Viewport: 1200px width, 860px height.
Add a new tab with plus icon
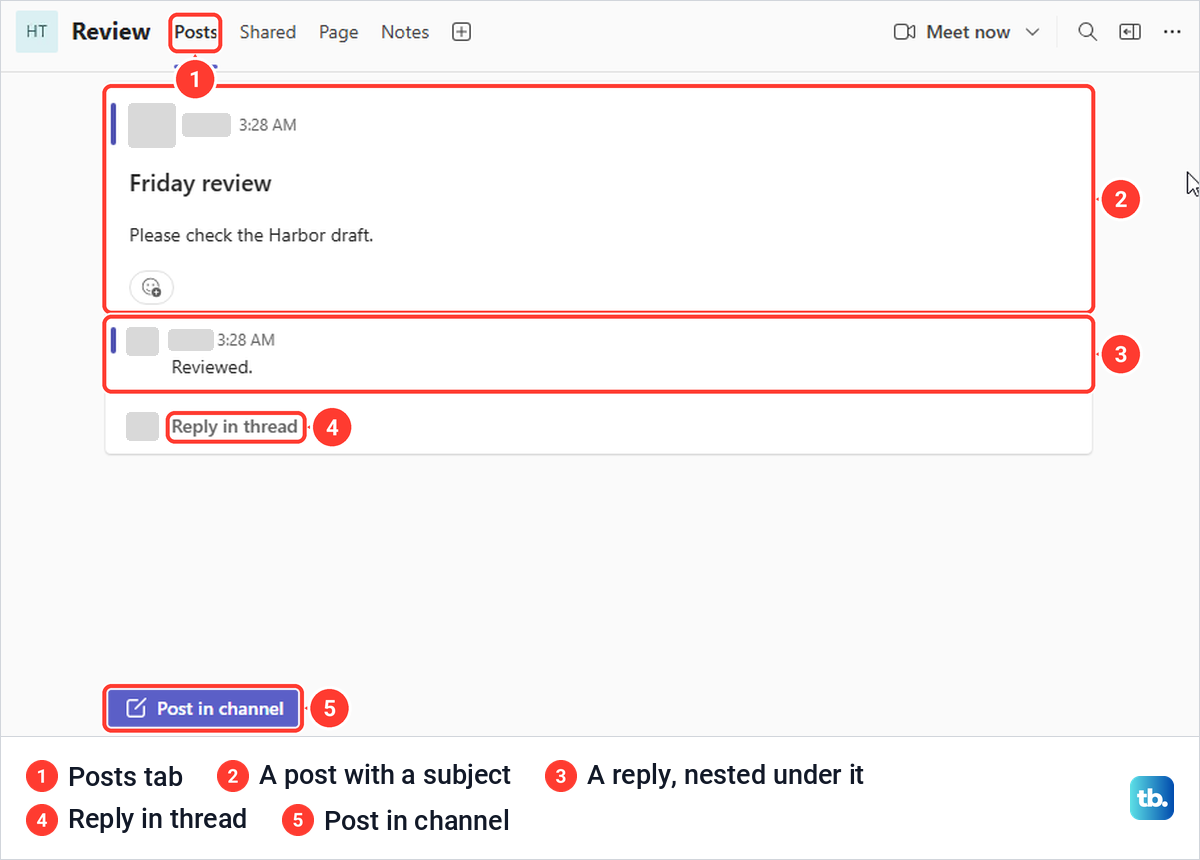point(462,32)
